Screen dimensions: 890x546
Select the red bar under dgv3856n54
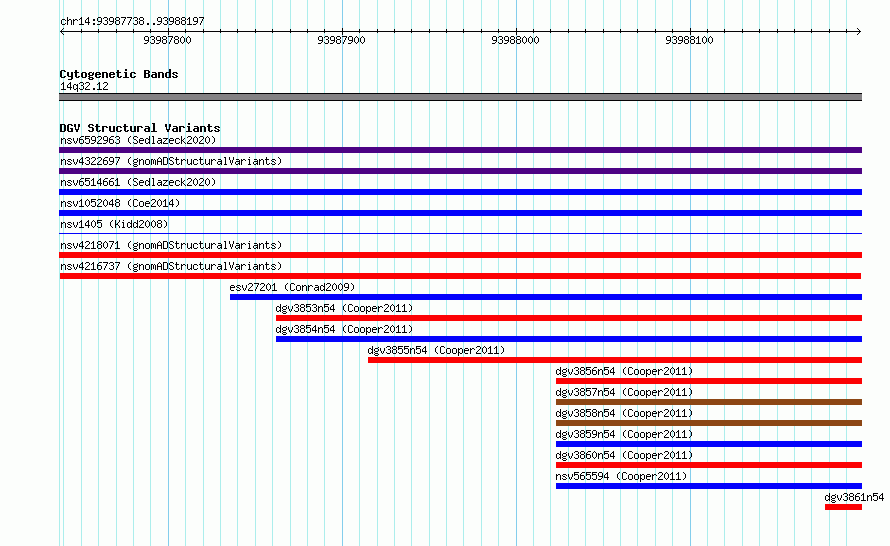(709, 381)
